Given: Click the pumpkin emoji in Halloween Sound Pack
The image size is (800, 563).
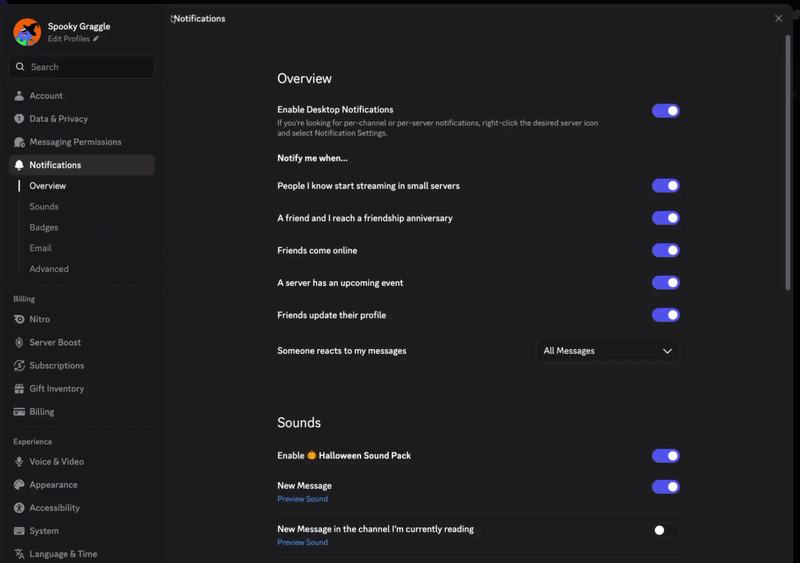Looking at the screenshot, I should (312, 455).
